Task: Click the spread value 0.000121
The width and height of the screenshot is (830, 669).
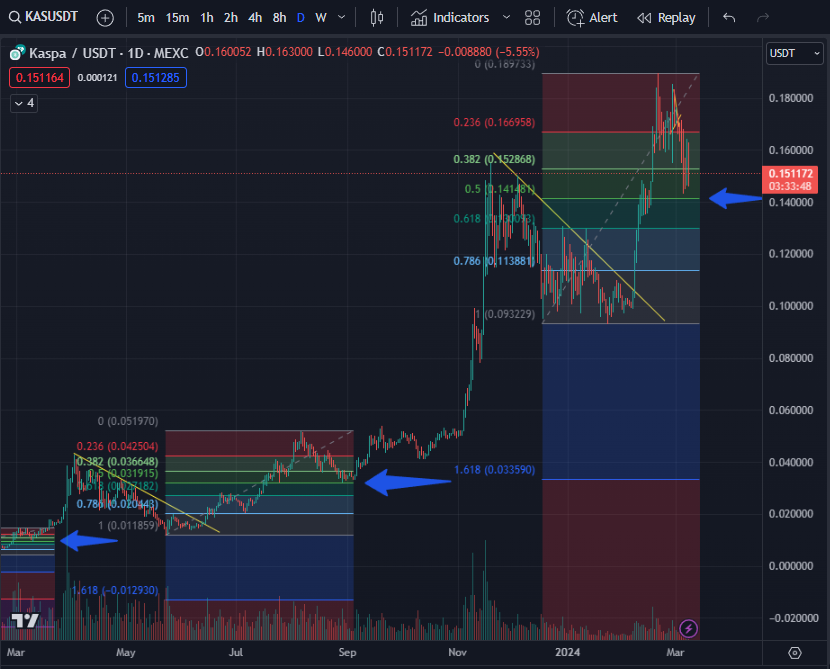Action: tap(97, 78)
